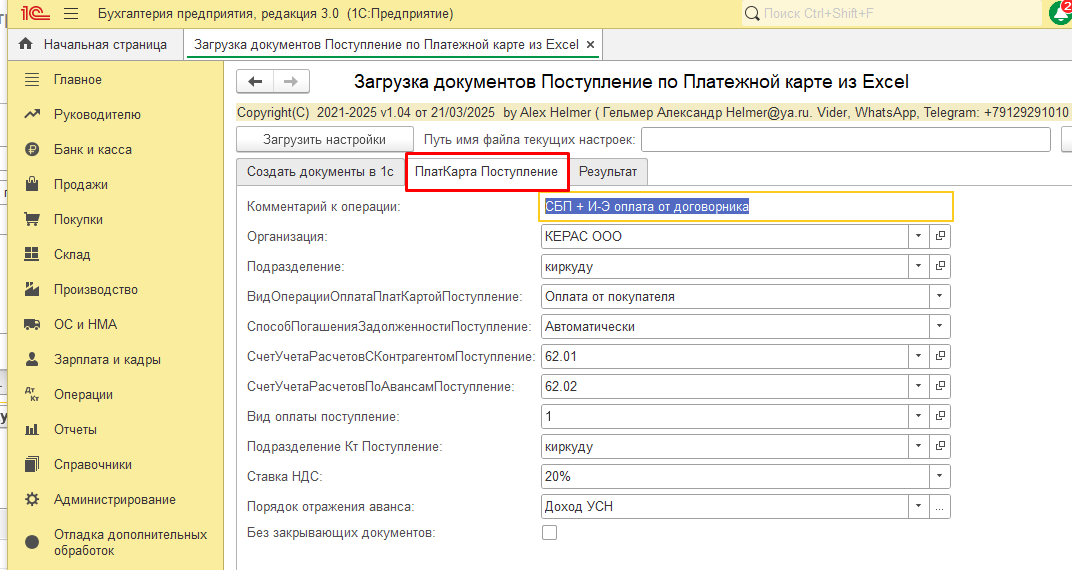Screen dimensions: 1072x570
Task: Click the home icon on Начальная страница
Action: click(x=26, y=44)
